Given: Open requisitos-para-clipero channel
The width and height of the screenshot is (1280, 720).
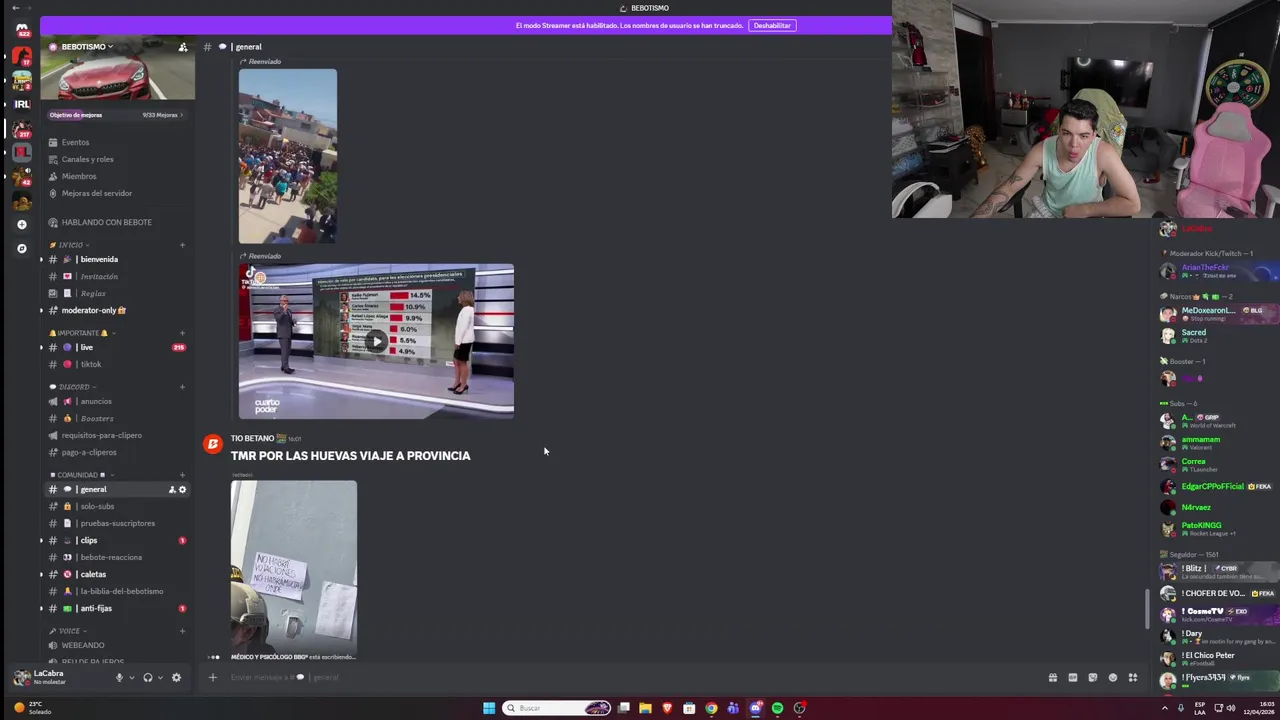Looking at the screenshot, I should coord(118,435).
